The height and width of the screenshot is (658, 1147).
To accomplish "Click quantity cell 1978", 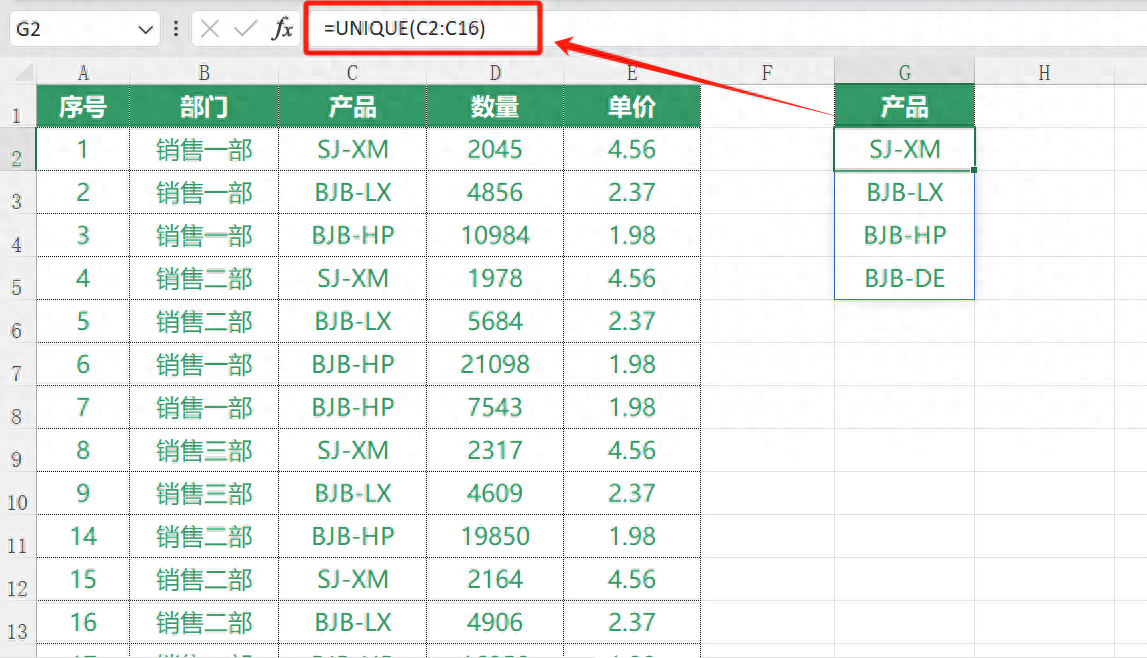I will click(495, 279).
